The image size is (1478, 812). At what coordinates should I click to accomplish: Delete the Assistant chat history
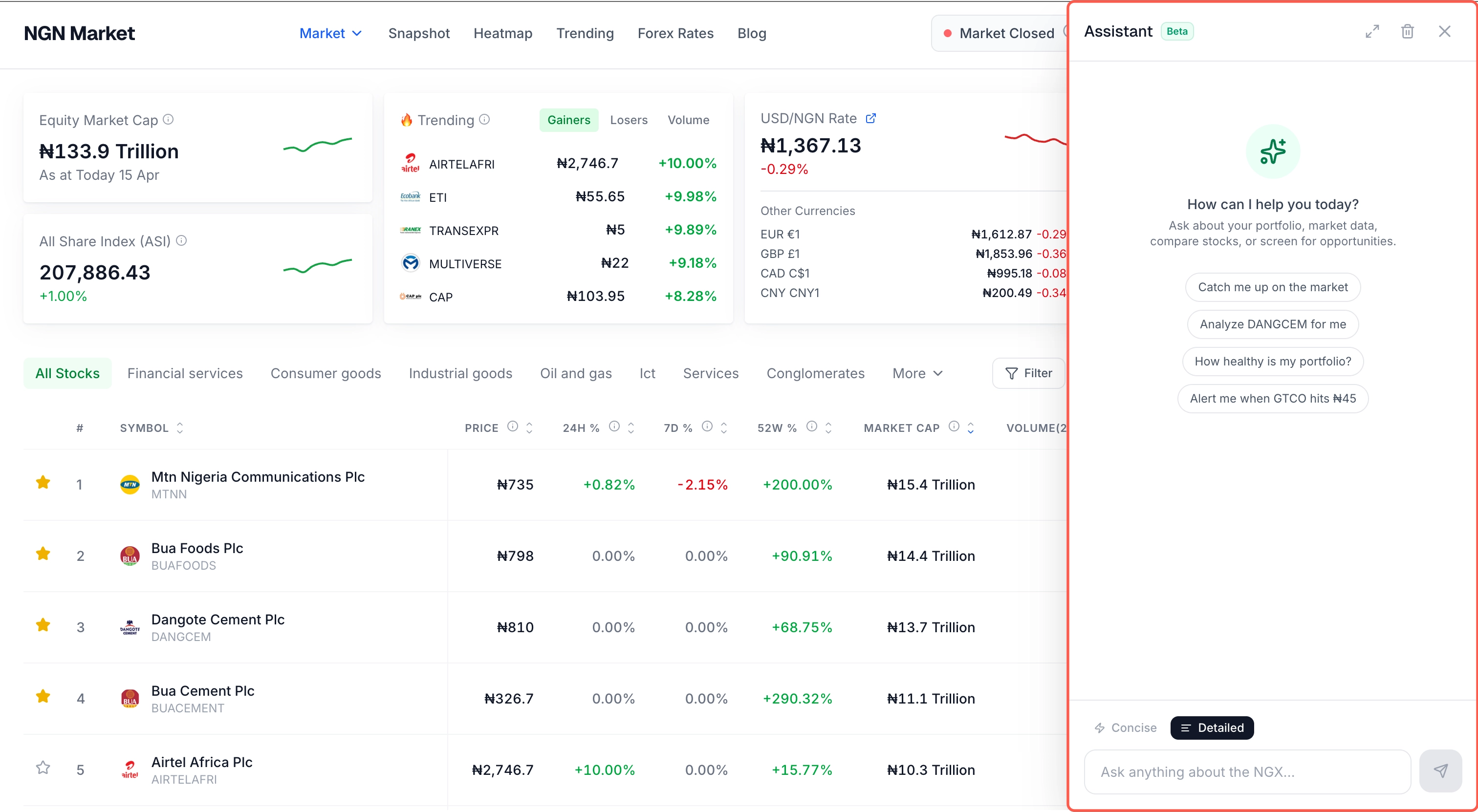1408,32
